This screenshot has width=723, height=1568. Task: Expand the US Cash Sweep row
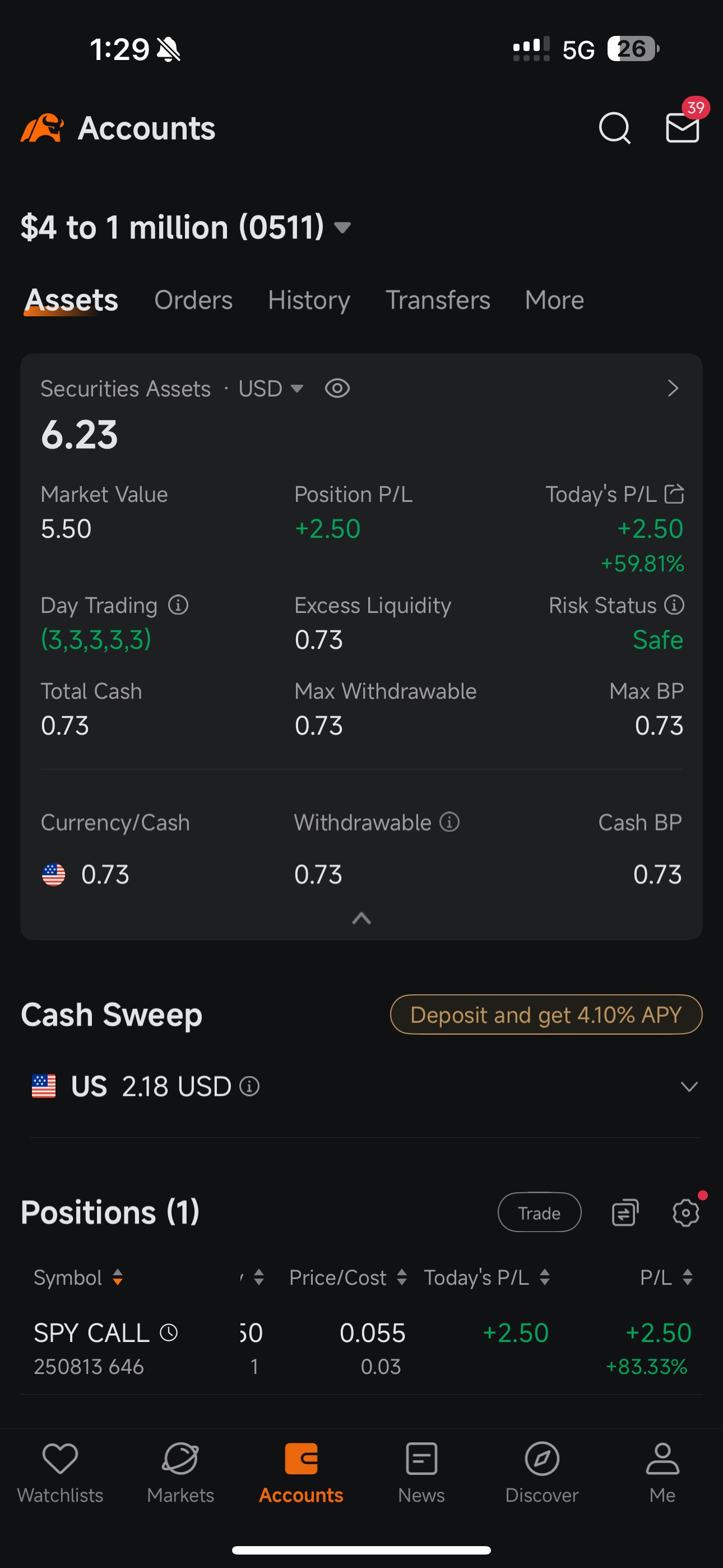tap(365, 1086)
